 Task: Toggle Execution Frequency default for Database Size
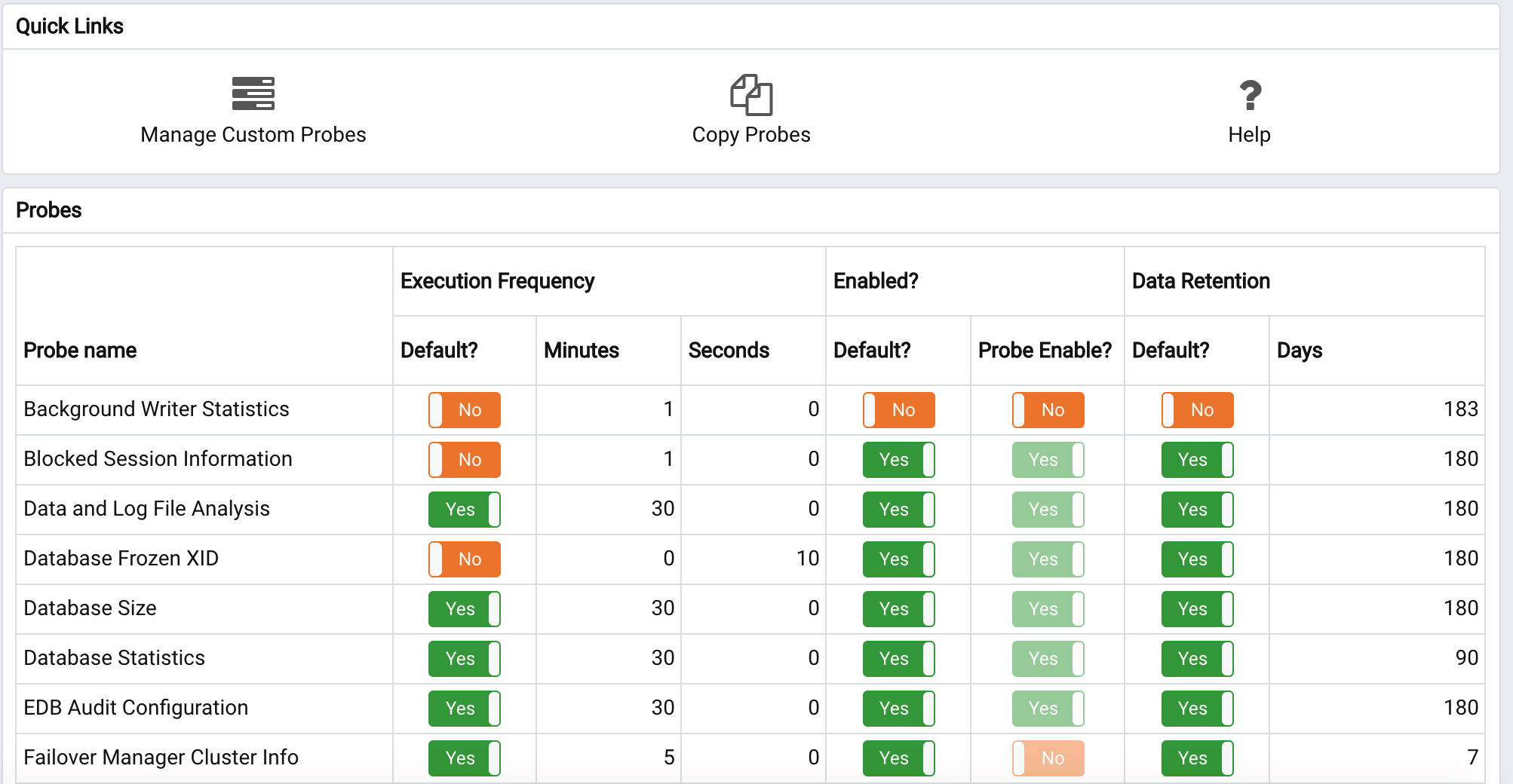[x=465, y=609]
